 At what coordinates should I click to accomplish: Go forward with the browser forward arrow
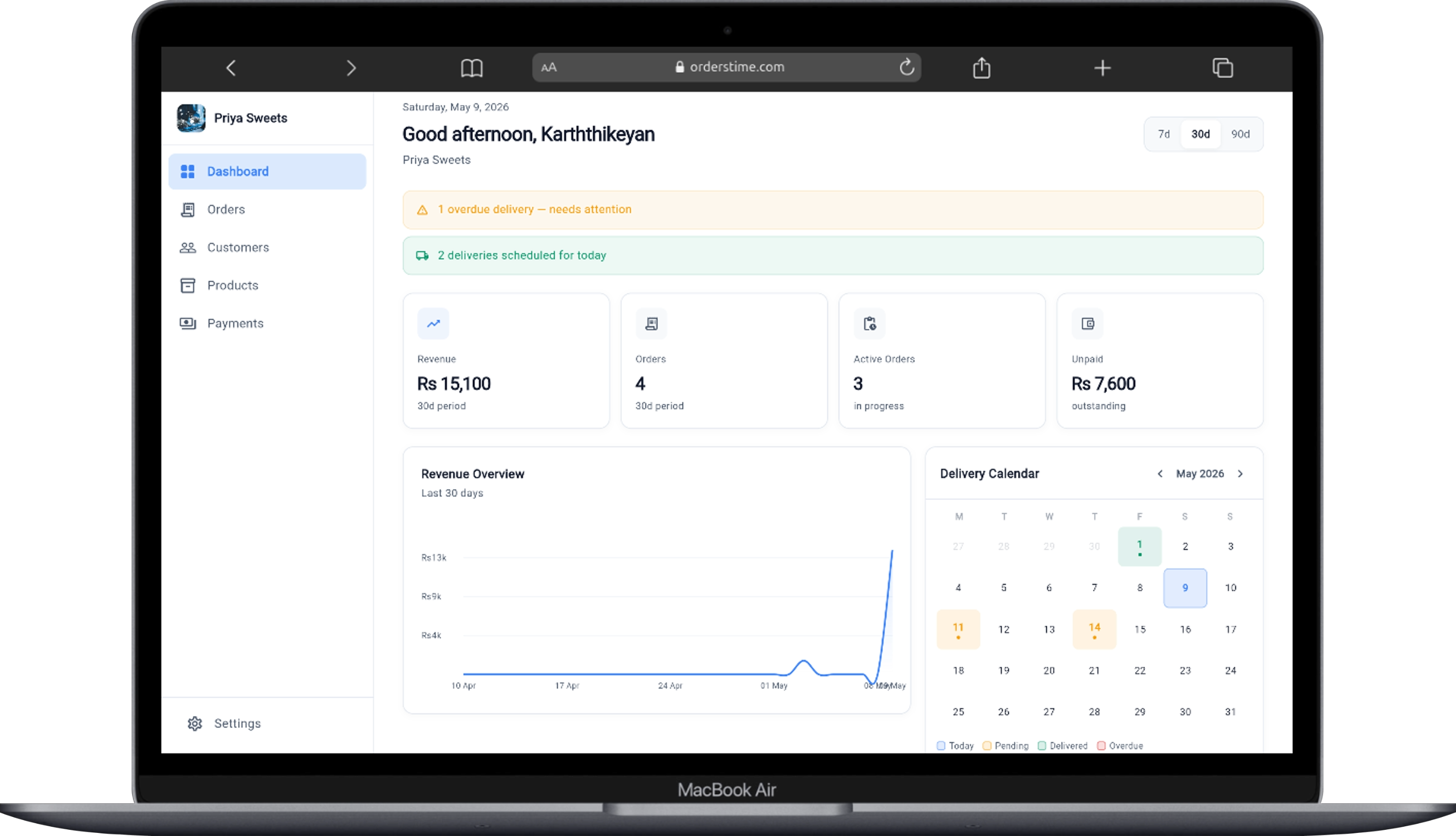pyautogui.click(x=351, y=68)
